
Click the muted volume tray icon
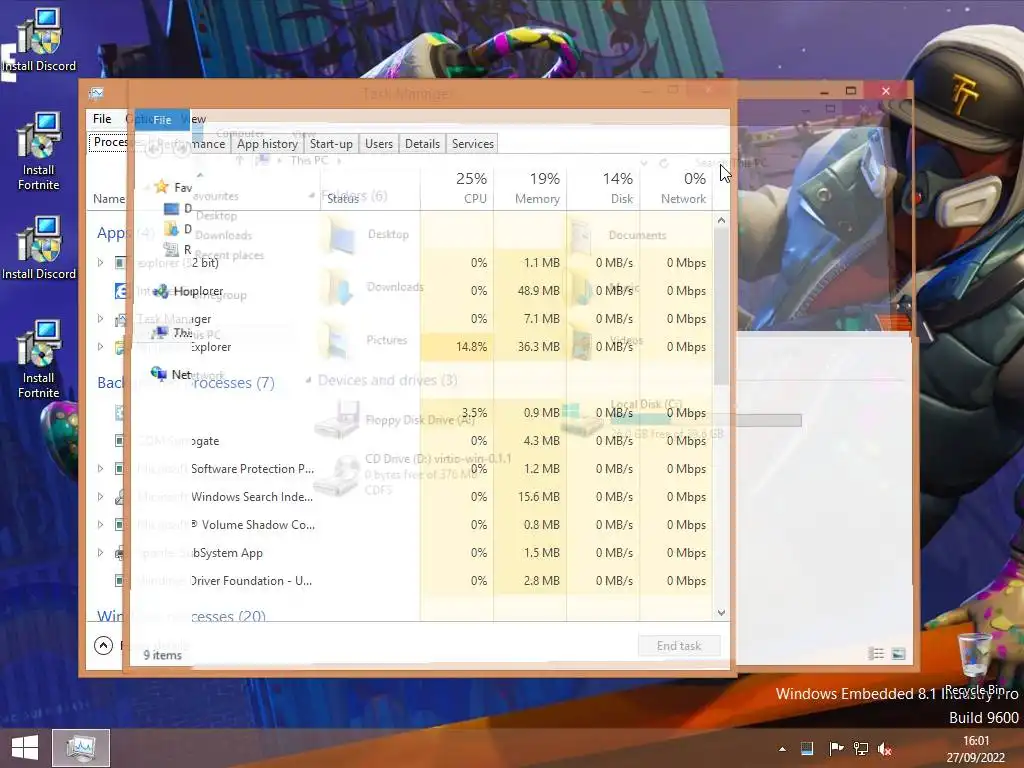click(x=885, y=749)
